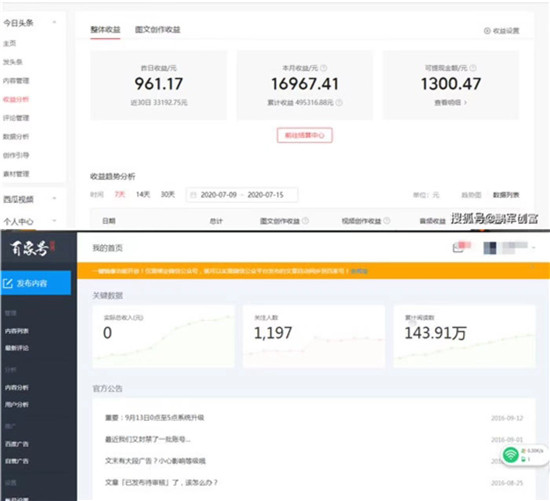The image size is (550, 501).
Task: Select the 30天 time range
Action: tap(168, 194)
